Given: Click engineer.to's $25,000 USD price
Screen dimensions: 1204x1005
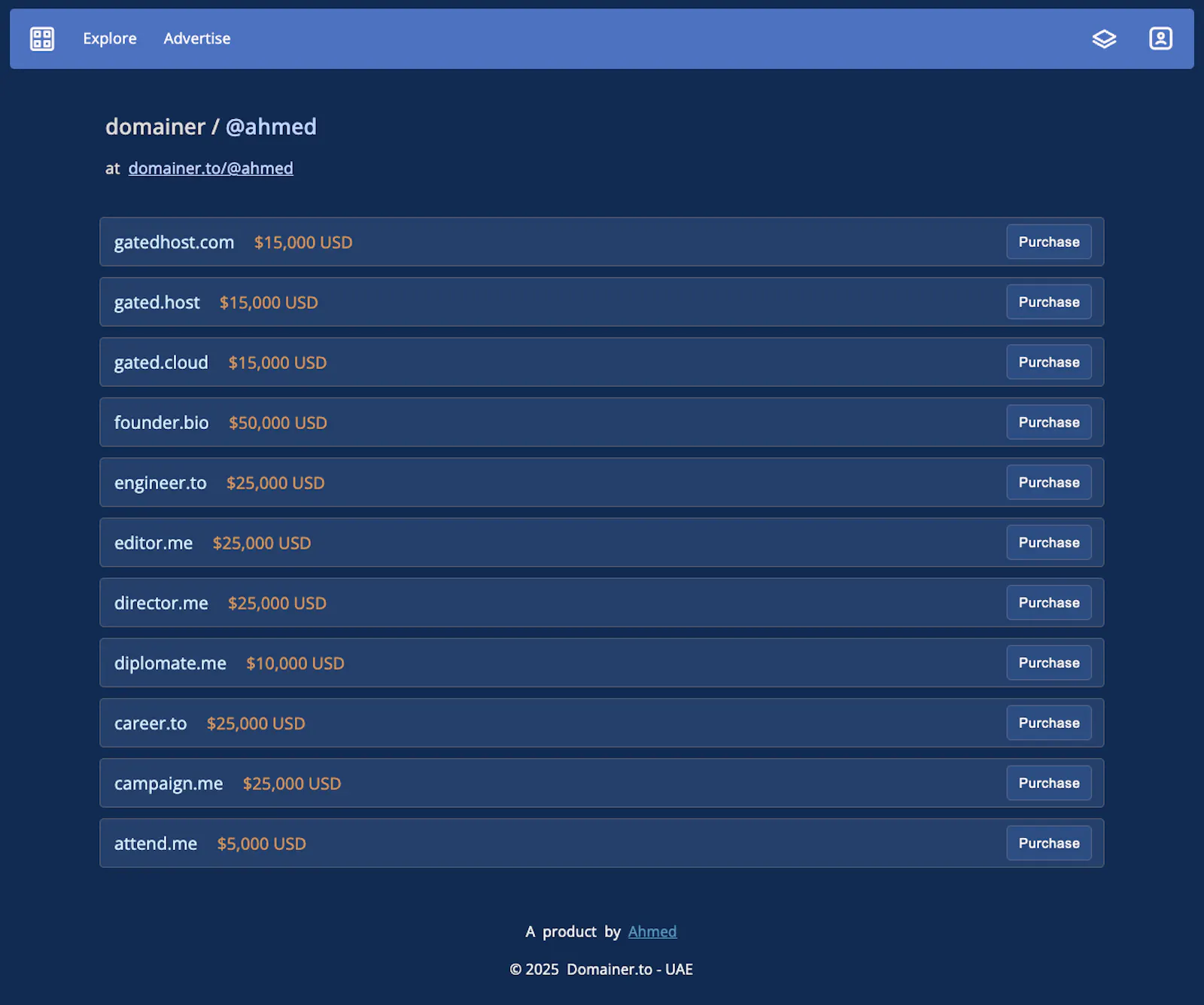Looking at the screenshot, I should 275,483.
